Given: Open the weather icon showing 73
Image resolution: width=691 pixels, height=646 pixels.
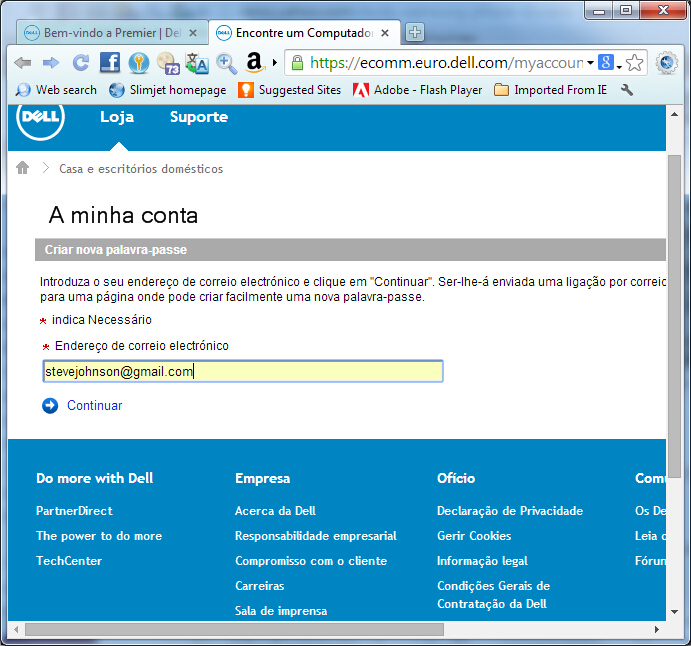Looking at the screenshot, I should coord(168,63).
